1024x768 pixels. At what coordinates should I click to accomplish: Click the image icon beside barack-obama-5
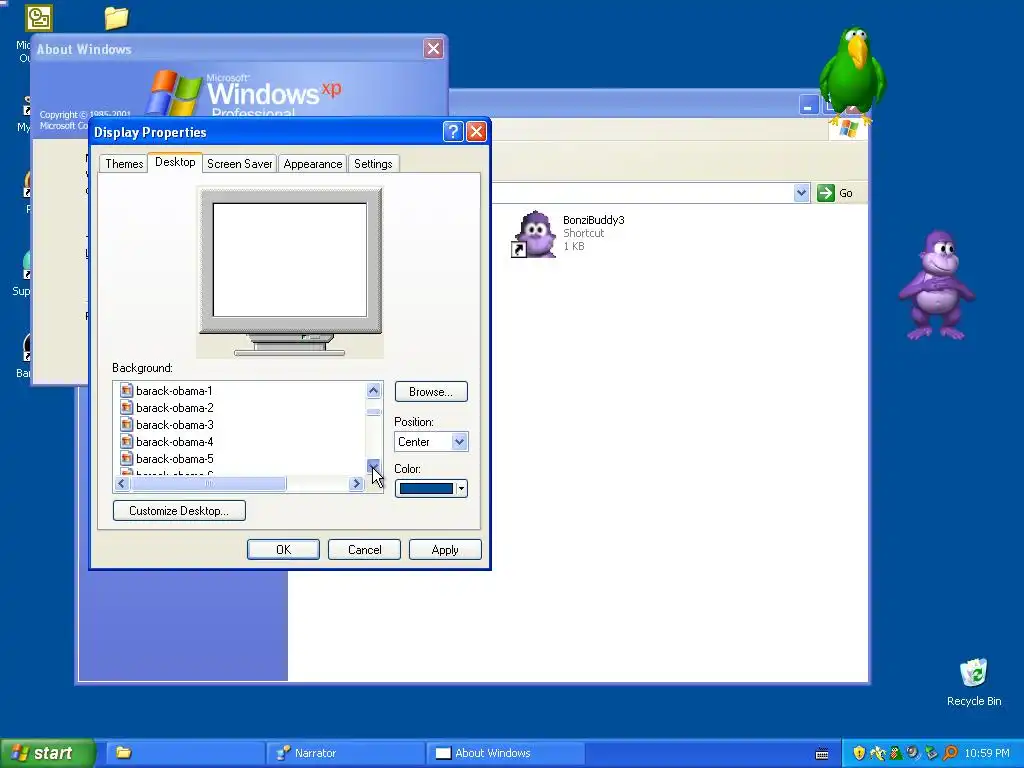(126, 458)
